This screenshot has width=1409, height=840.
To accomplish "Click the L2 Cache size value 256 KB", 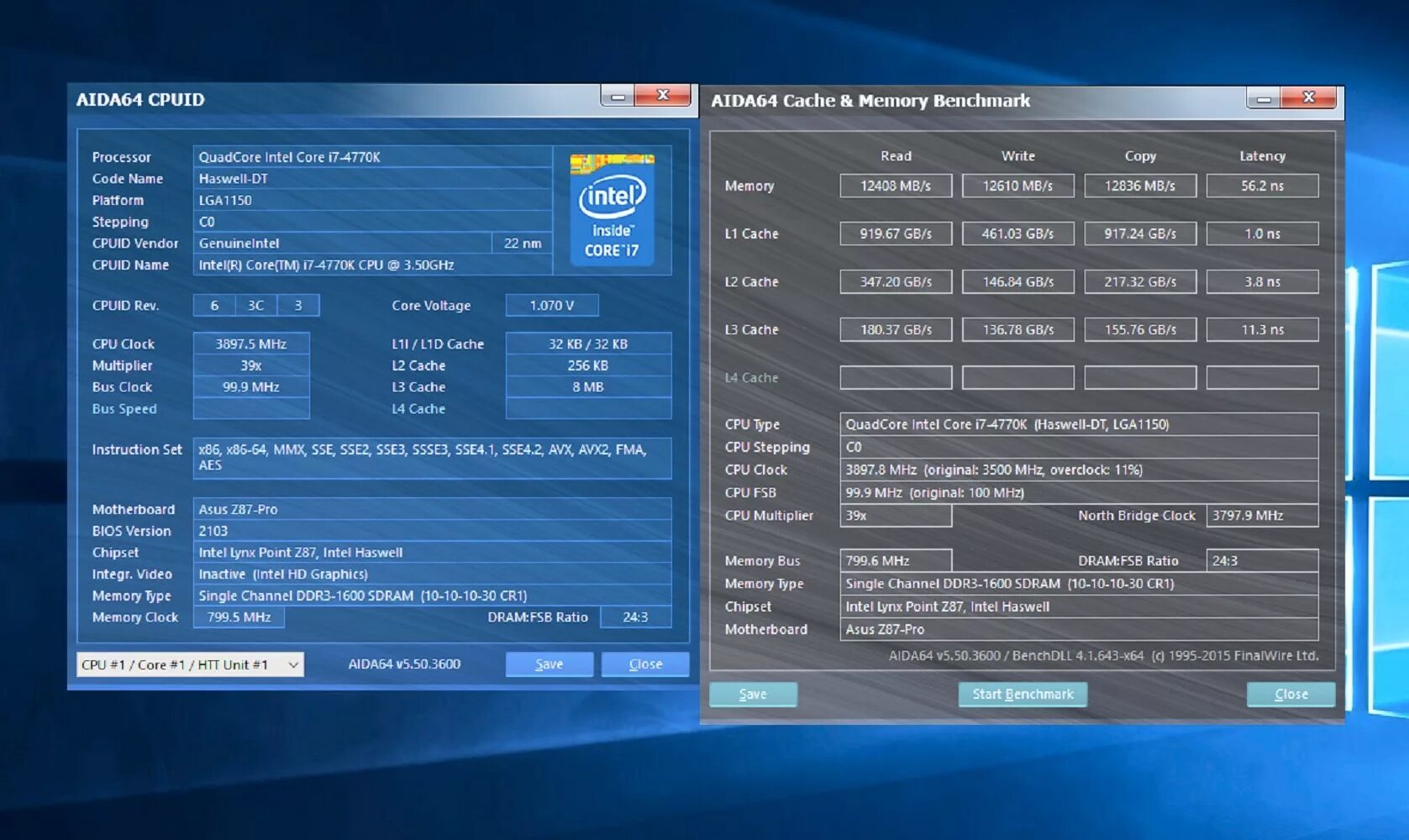I will coord(588,365).
